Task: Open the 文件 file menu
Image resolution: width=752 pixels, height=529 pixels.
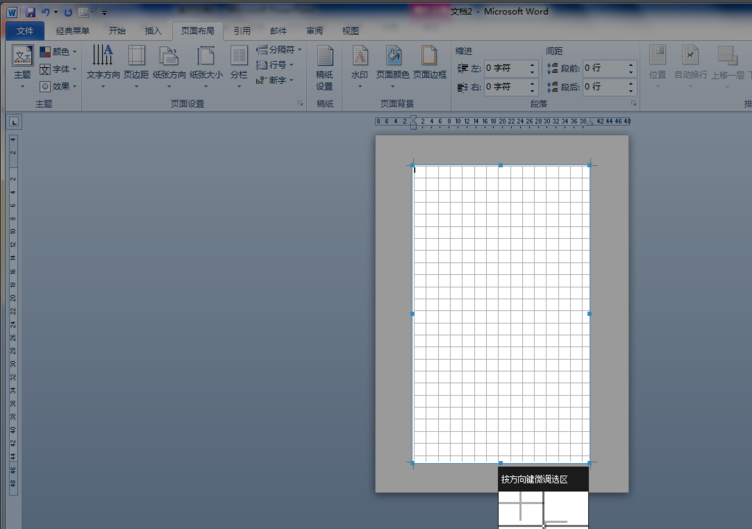Action: click(25, 31)
